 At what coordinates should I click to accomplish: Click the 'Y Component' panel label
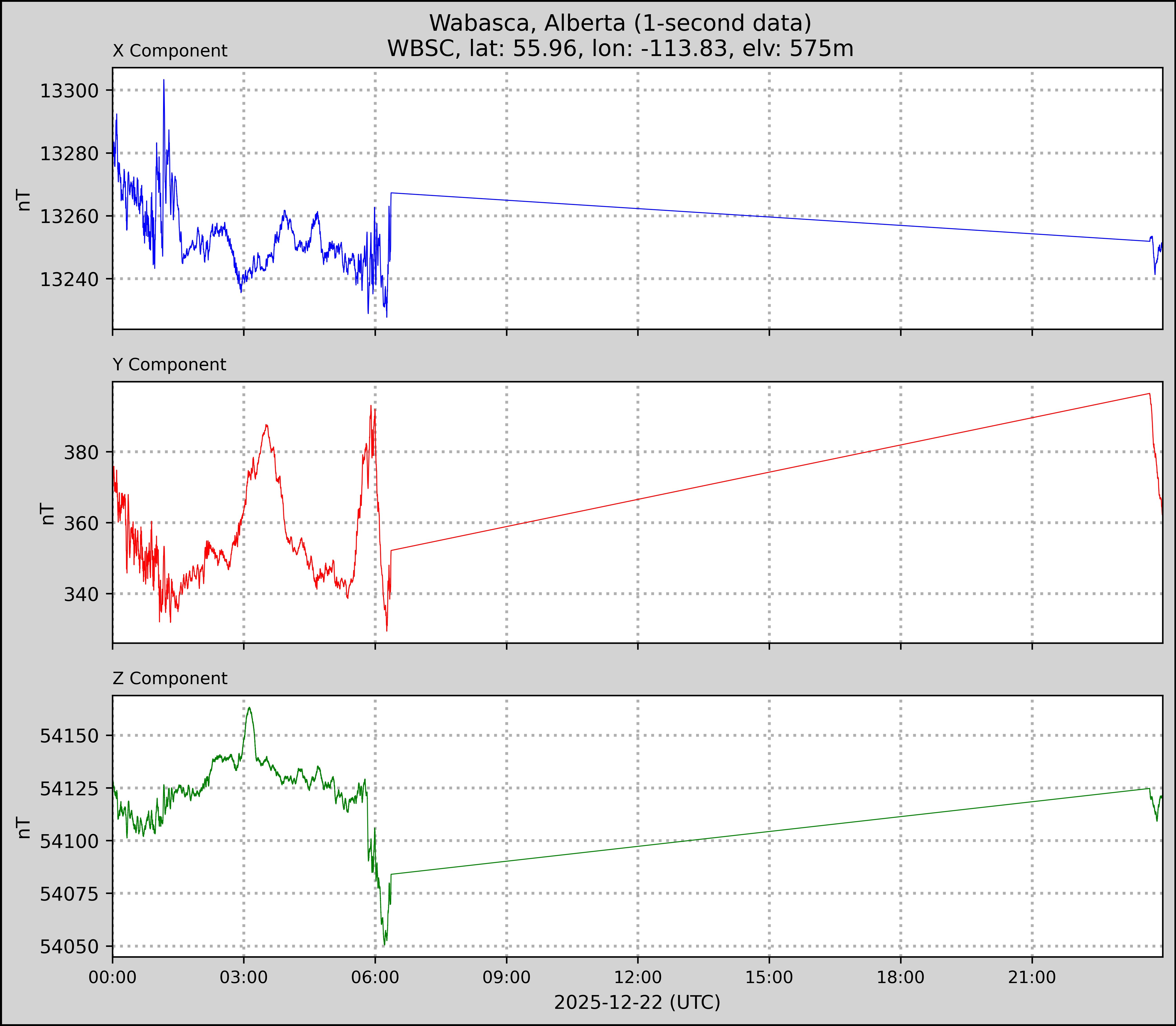coord(169,365)
